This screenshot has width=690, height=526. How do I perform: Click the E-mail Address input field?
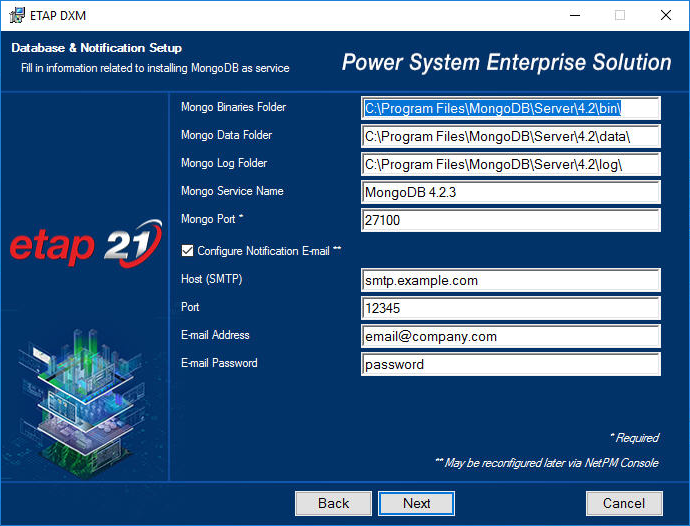click(x=510, y=336)
